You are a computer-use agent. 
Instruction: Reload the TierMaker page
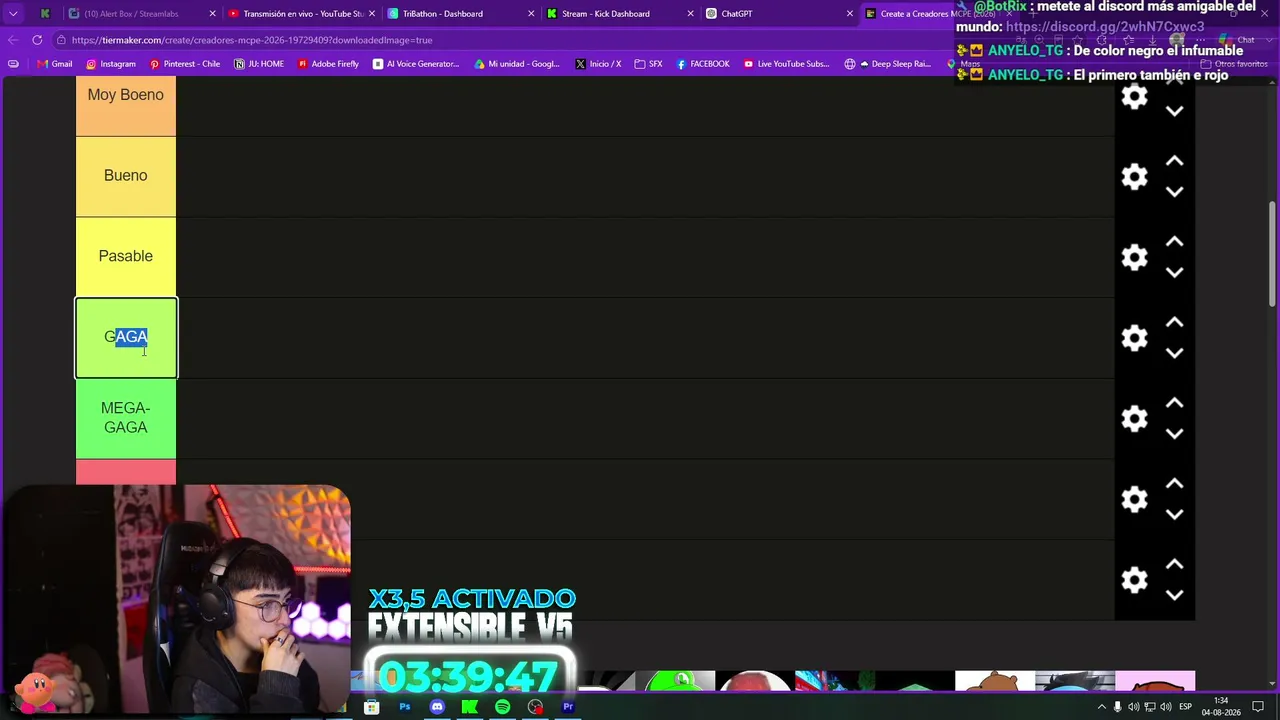(x=37, y=40)
